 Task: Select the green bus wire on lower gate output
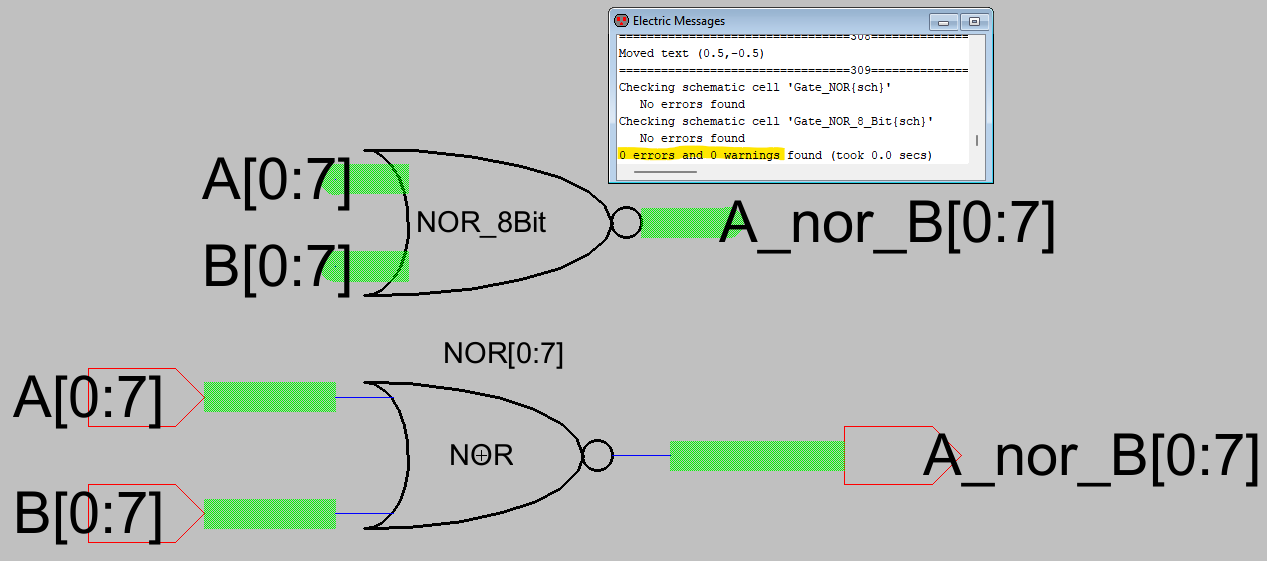(756, 456)
